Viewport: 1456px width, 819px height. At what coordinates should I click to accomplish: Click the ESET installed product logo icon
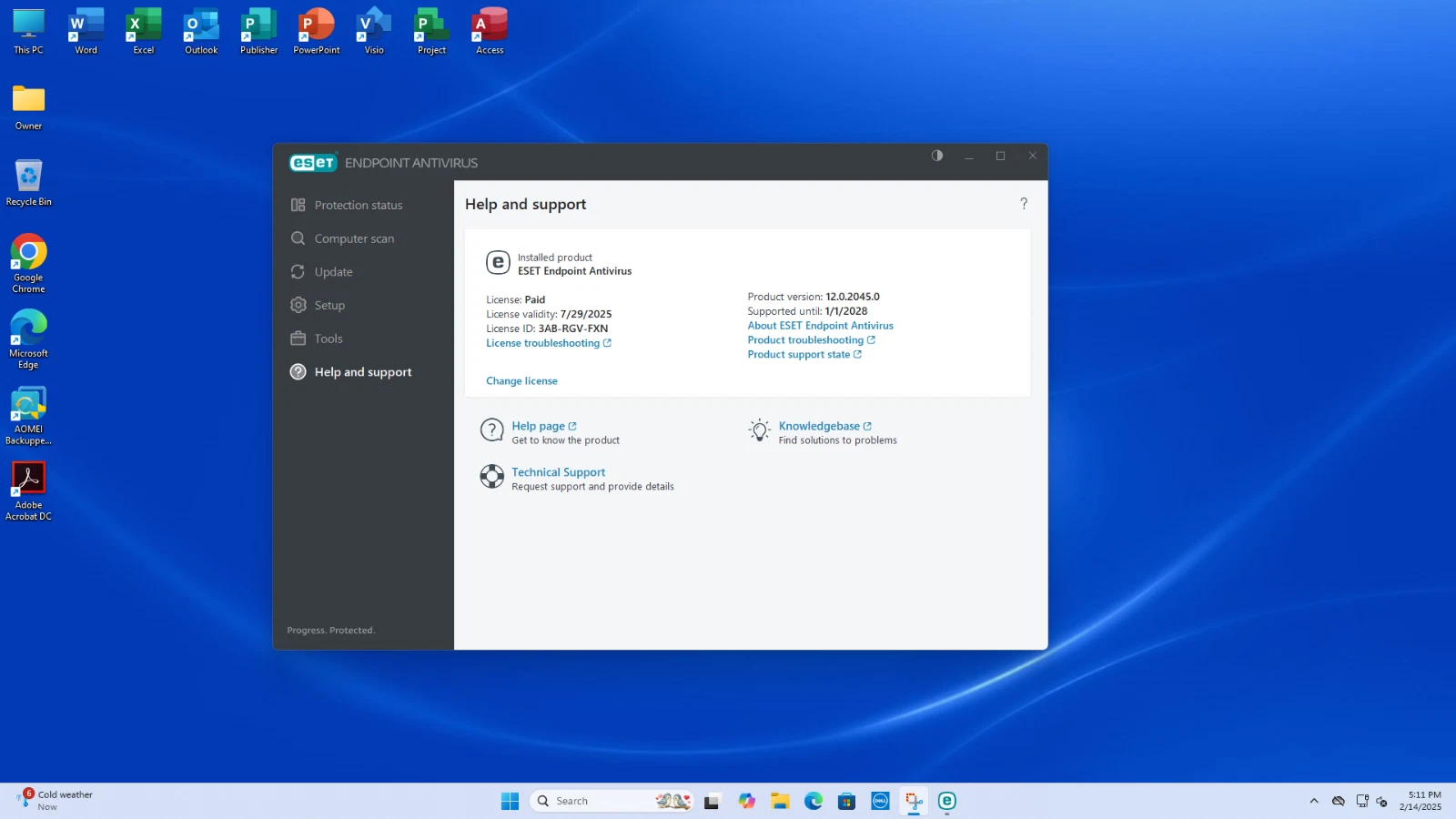(x=498, y=263)
